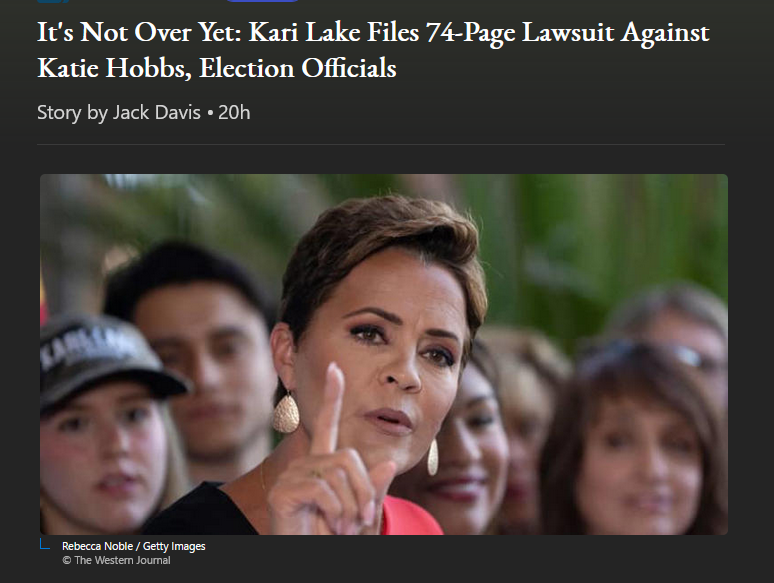Image resolution: width=774 pixels, height=583 pixels.
Task: Click the words Katie Hobbs in headline
Action: [115, 68]
